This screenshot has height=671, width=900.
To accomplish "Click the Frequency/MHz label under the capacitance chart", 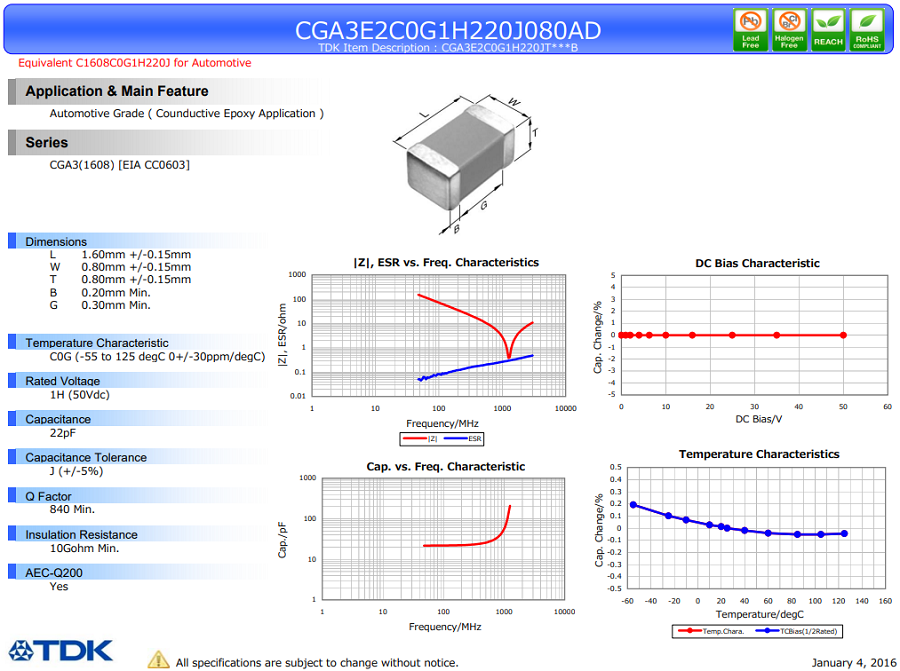I will pyautogui.click(x=444, y=627).
